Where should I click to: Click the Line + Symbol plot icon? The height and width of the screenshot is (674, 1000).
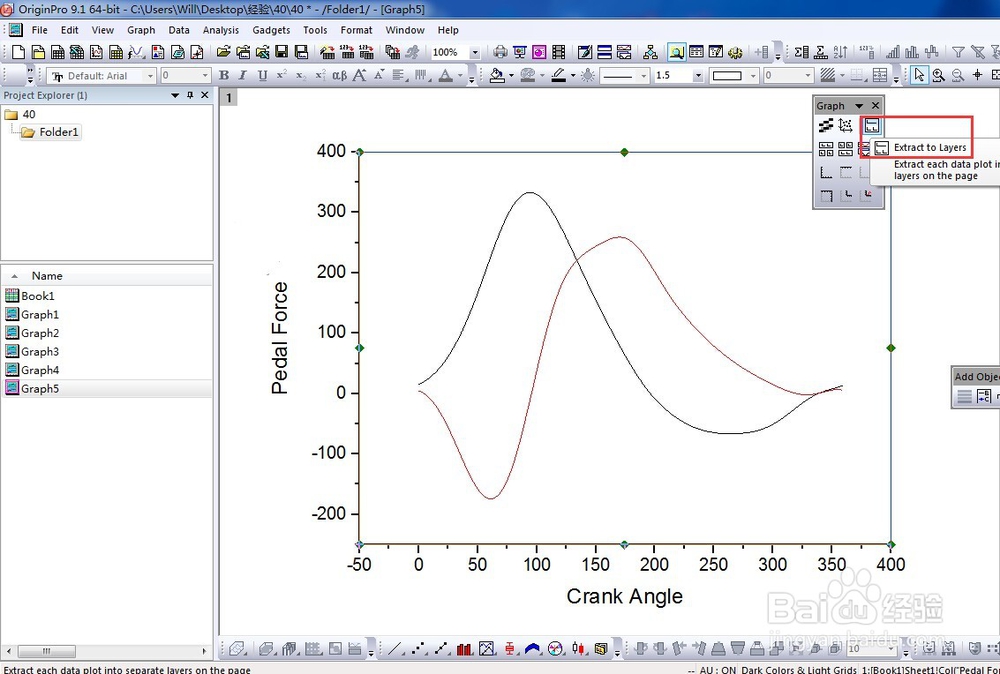pos(441,649)
